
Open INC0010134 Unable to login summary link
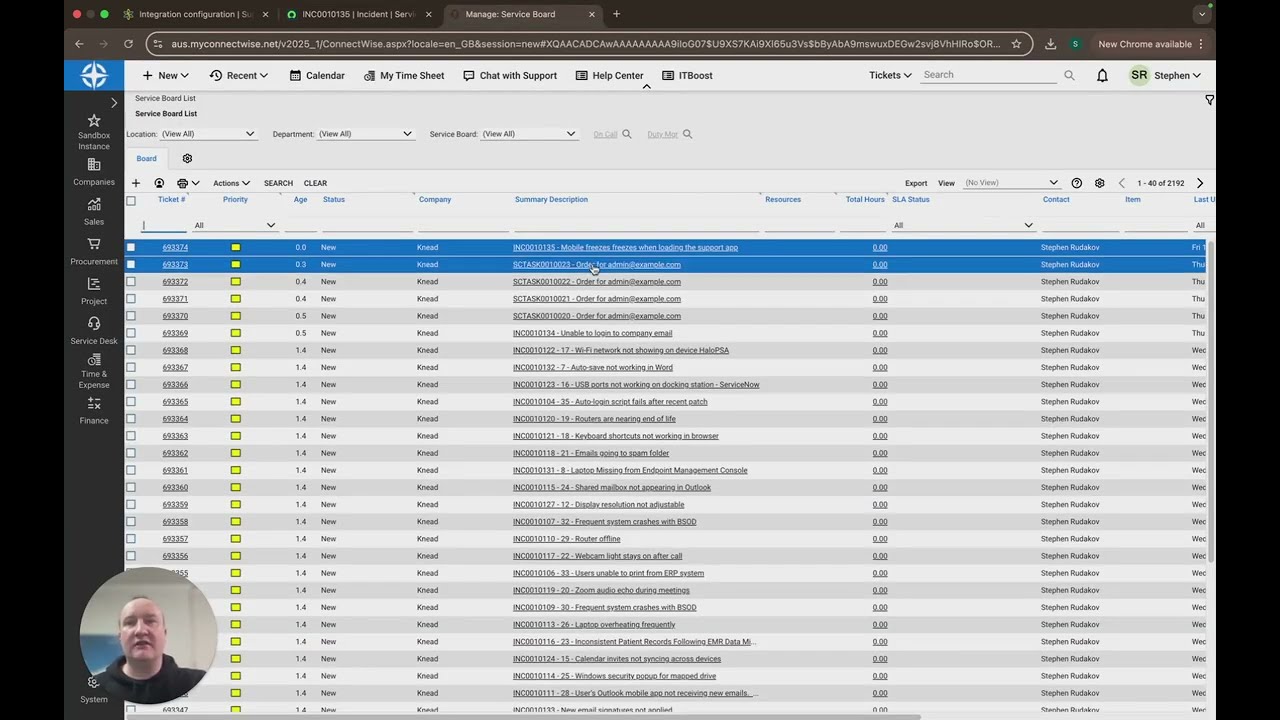(x=592, y=333)
